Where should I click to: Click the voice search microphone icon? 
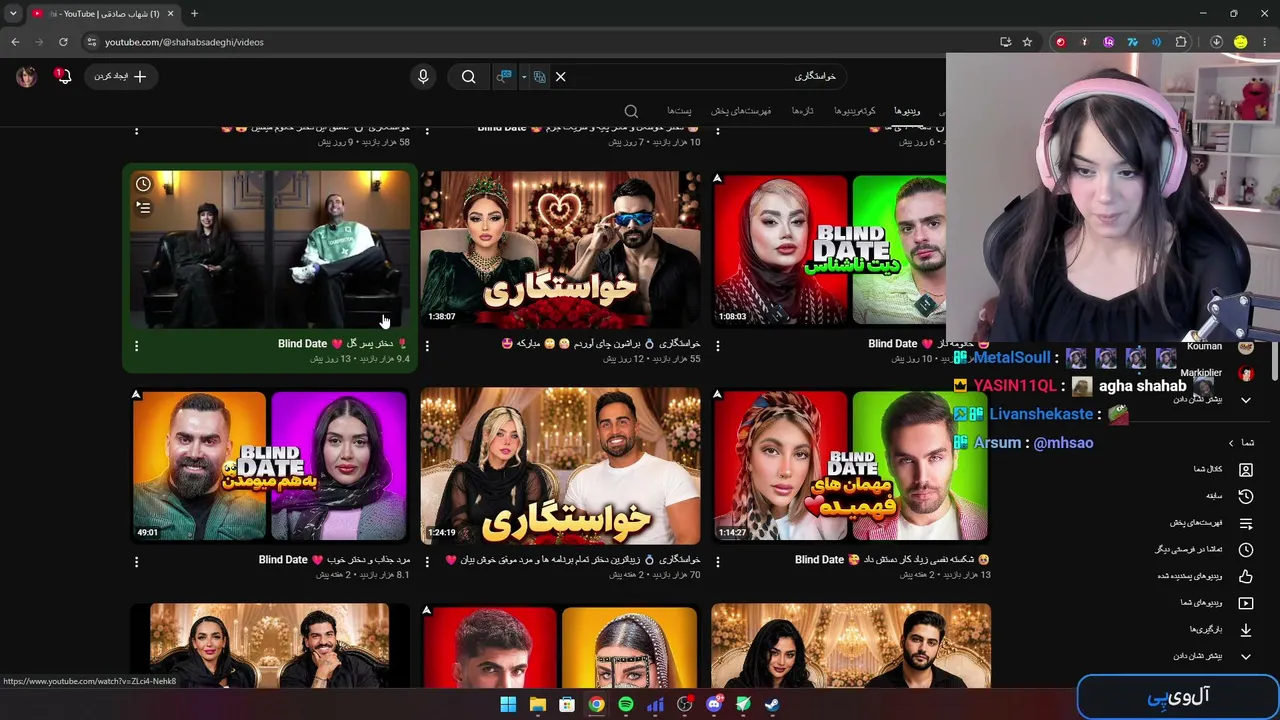[423, 77]
